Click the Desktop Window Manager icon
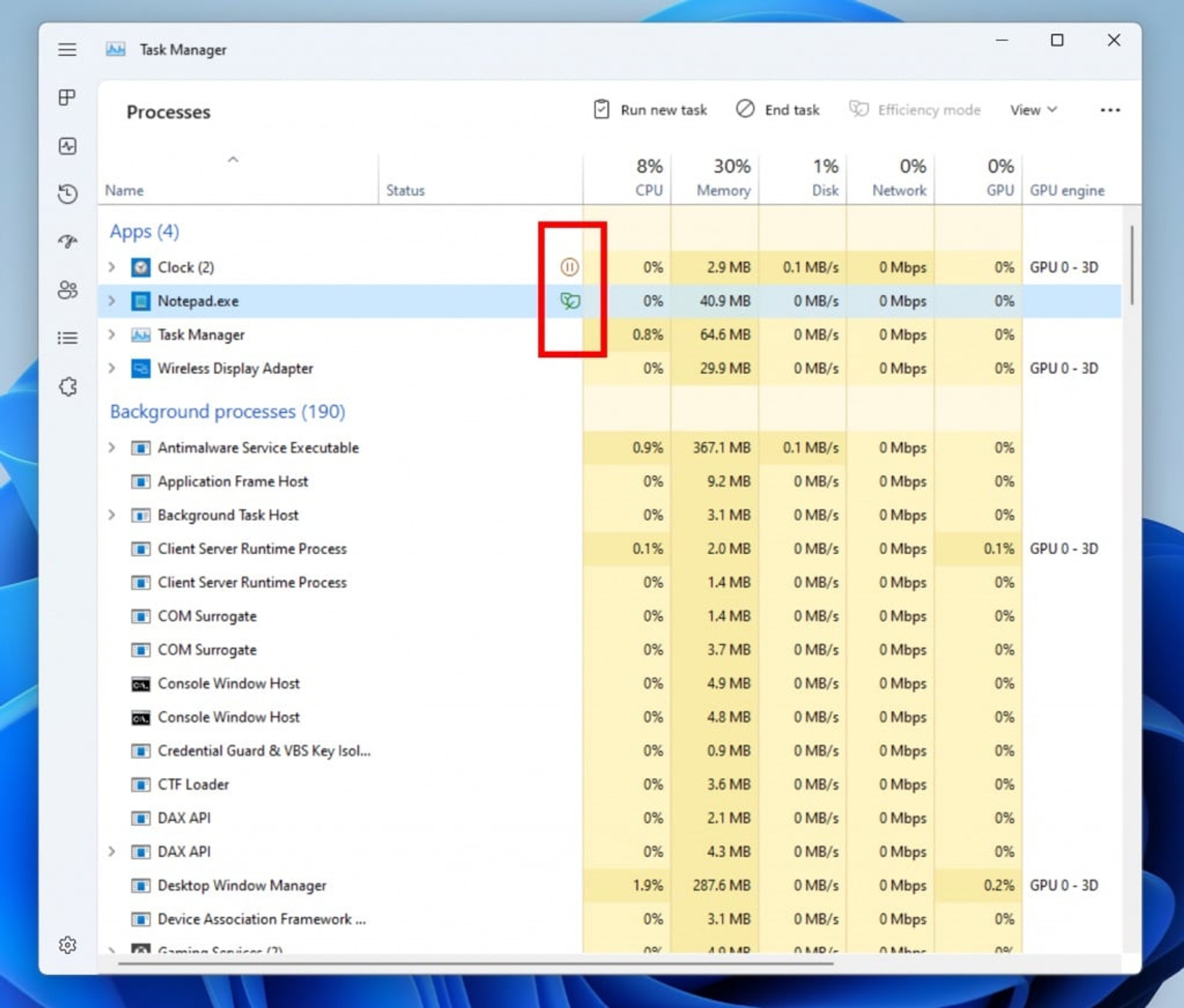The width and height of the screenshot is (1184, 1008). click(141, 885)
